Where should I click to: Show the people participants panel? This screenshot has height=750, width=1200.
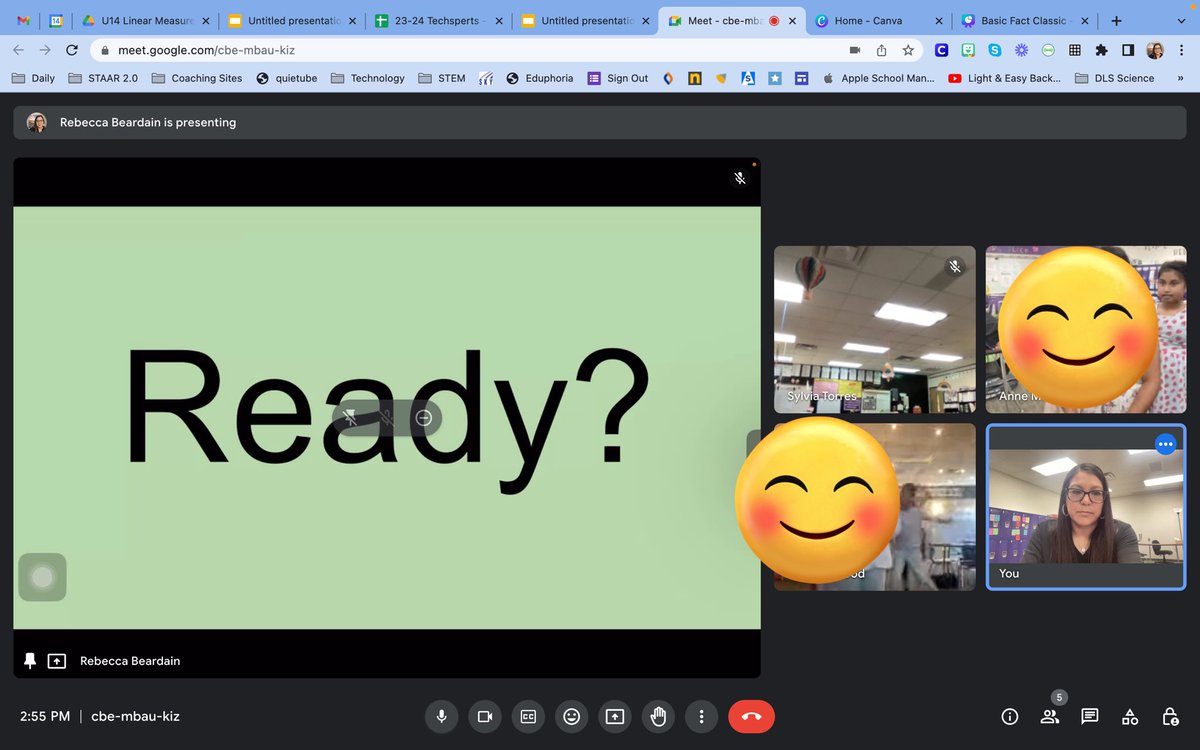(x=1050, y=716)
